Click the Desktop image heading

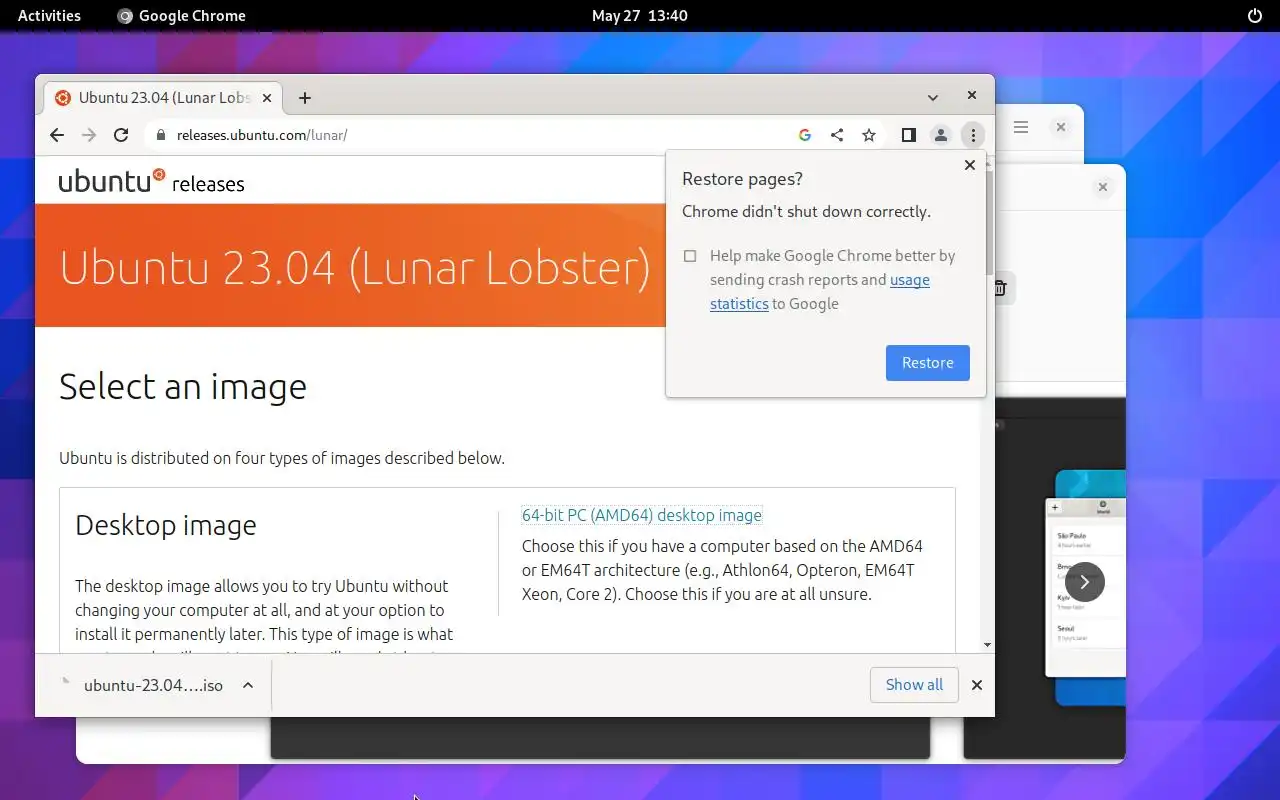166,525
